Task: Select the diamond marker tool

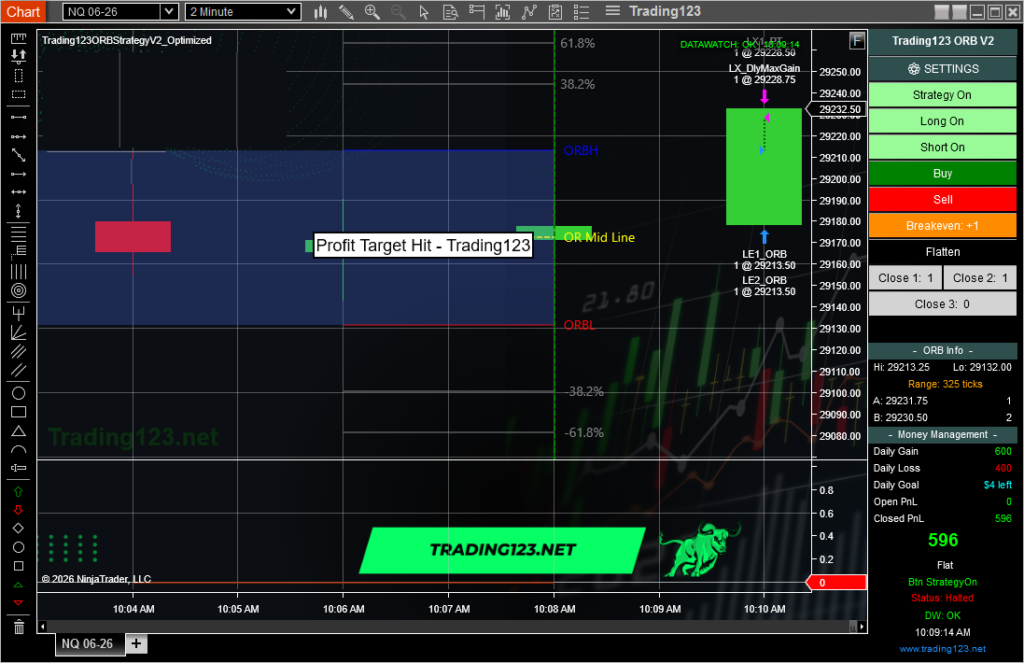Action: click(18, 528)
